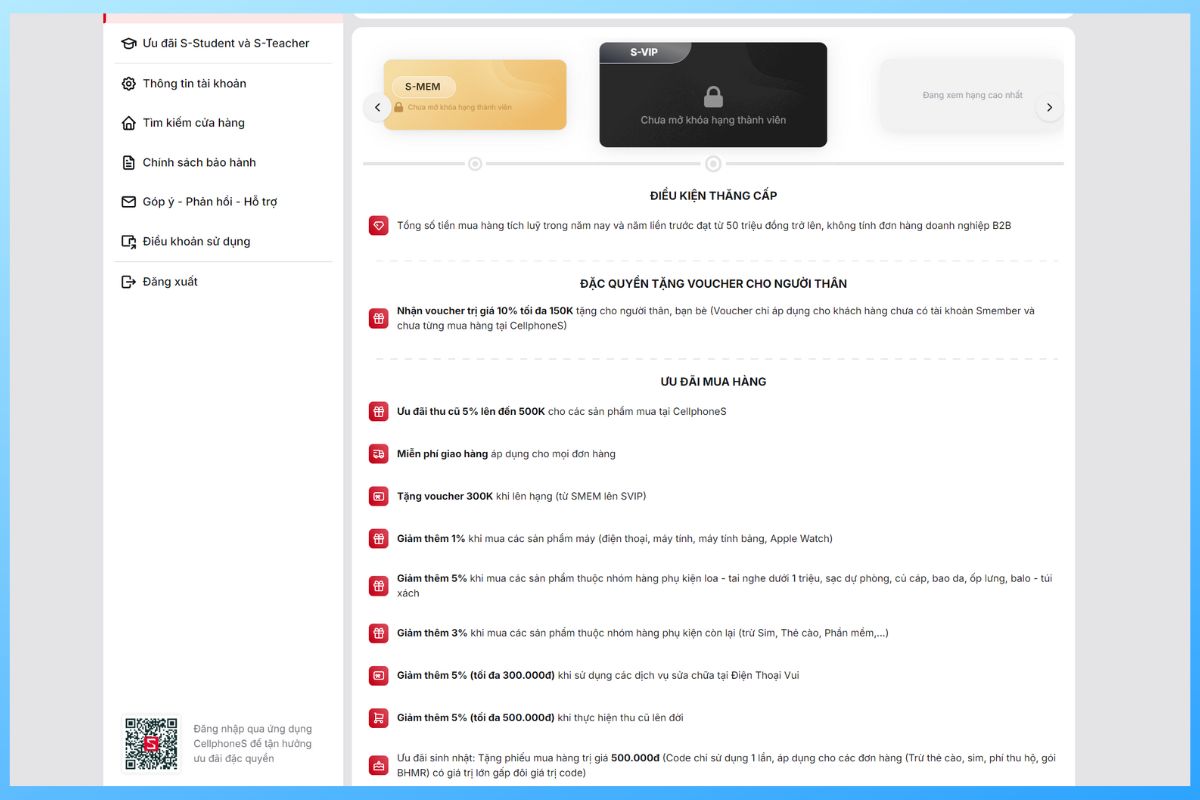
Task: Click voucher icon beside Tặng voucher 300K
Action: [x=378, y=496]
